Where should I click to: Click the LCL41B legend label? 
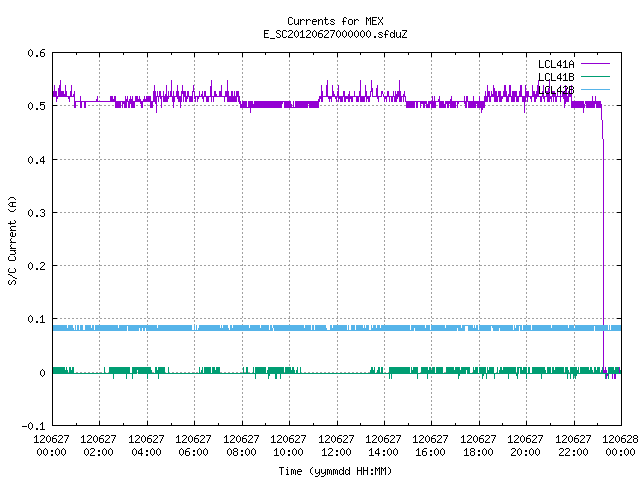click(556, 77)
